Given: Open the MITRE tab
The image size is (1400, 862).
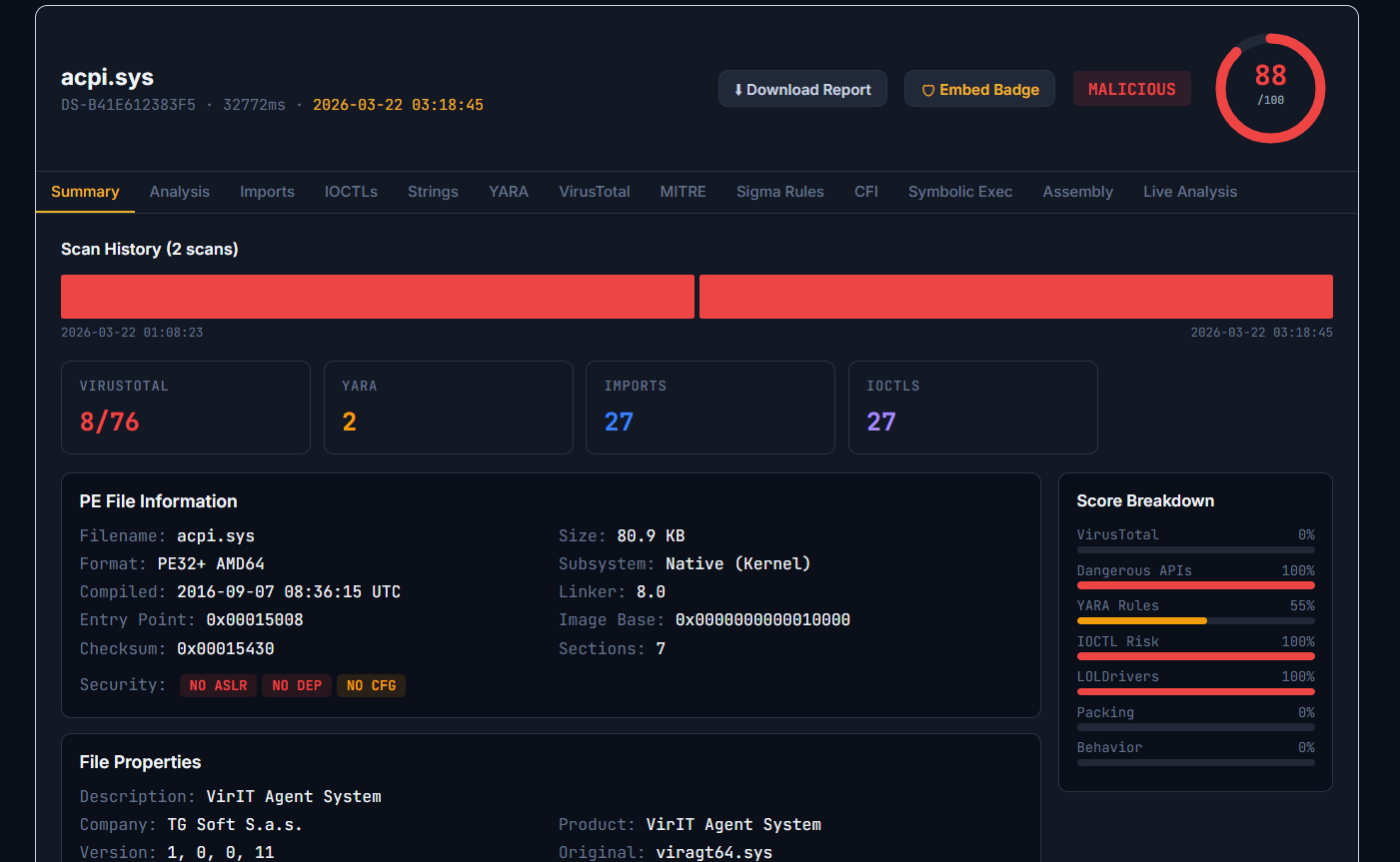Looking at the screenshot, I should (x=684, y=192).
